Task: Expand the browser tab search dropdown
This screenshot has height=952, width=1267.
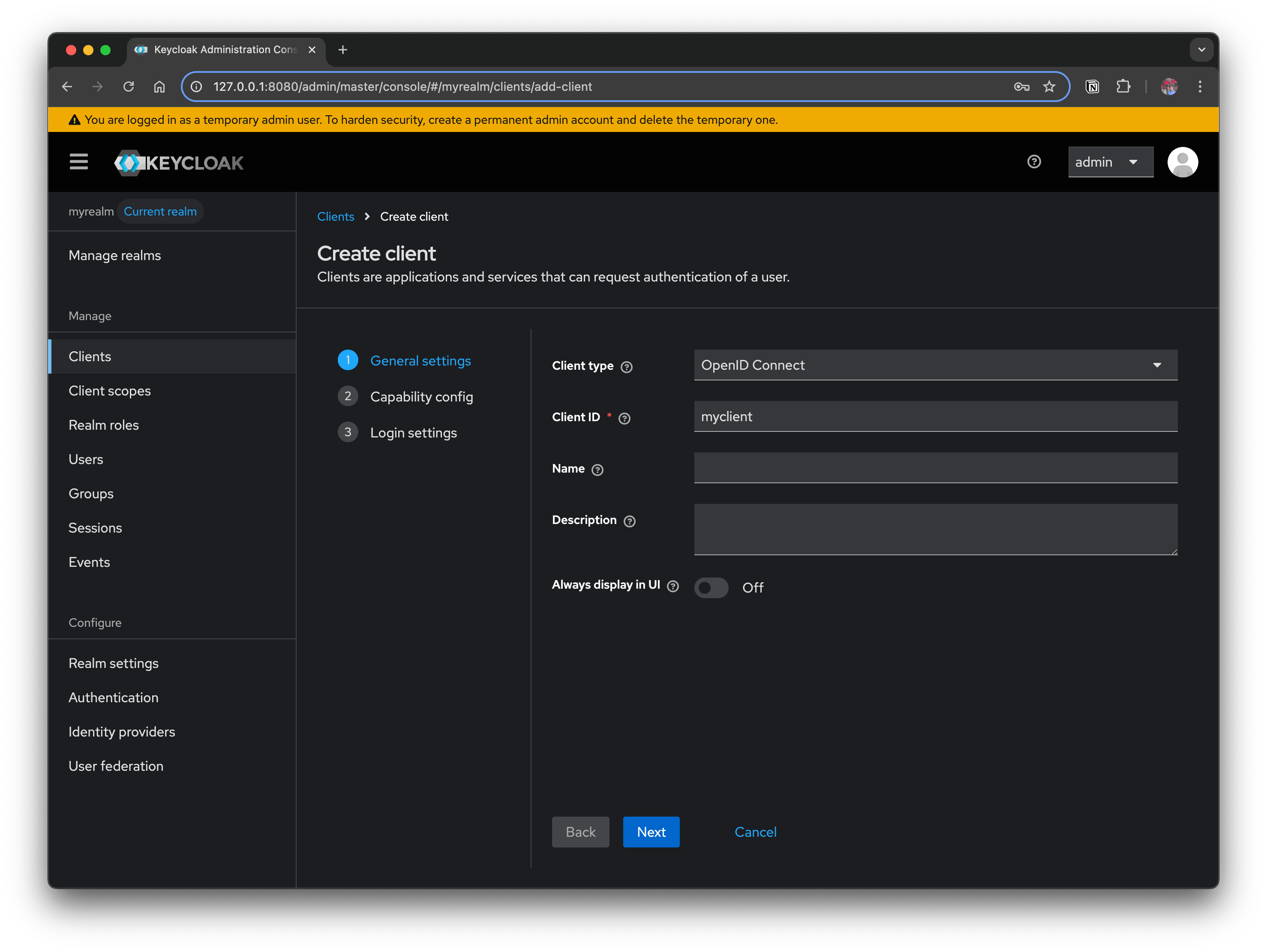Action: click(1202, 50)
